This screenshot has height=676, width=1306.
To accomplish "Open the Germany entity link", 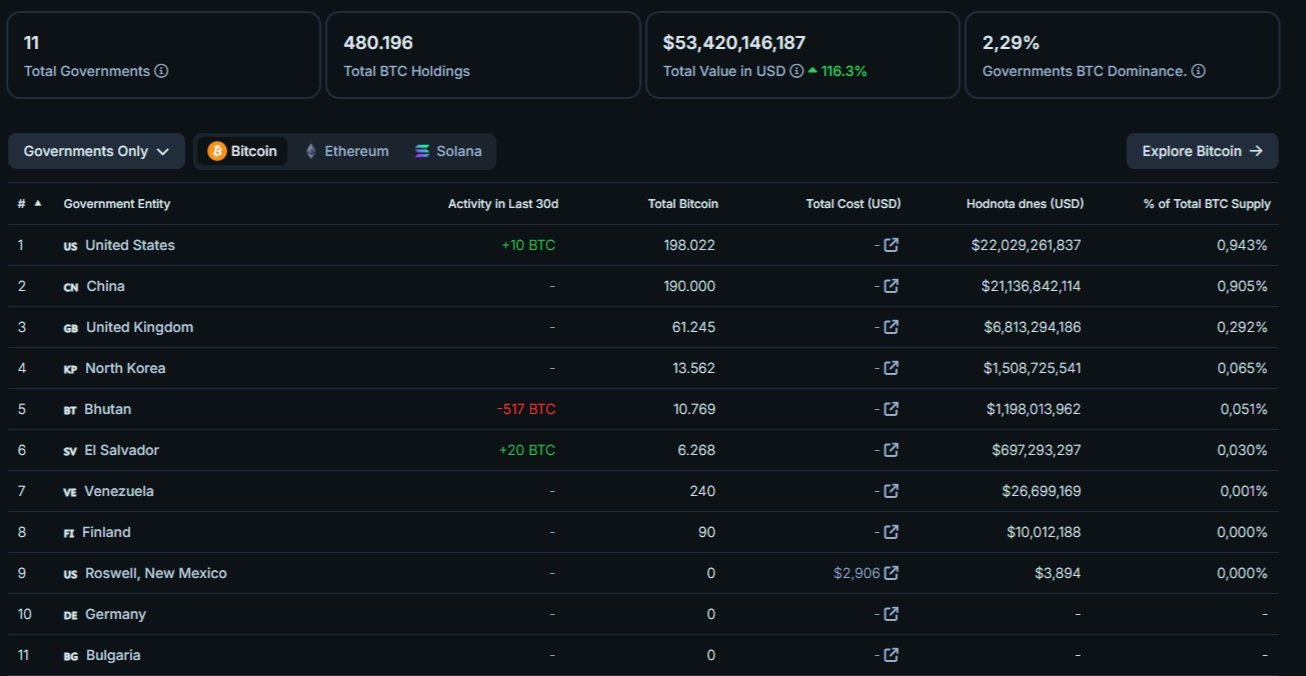I will pos(115,614).
